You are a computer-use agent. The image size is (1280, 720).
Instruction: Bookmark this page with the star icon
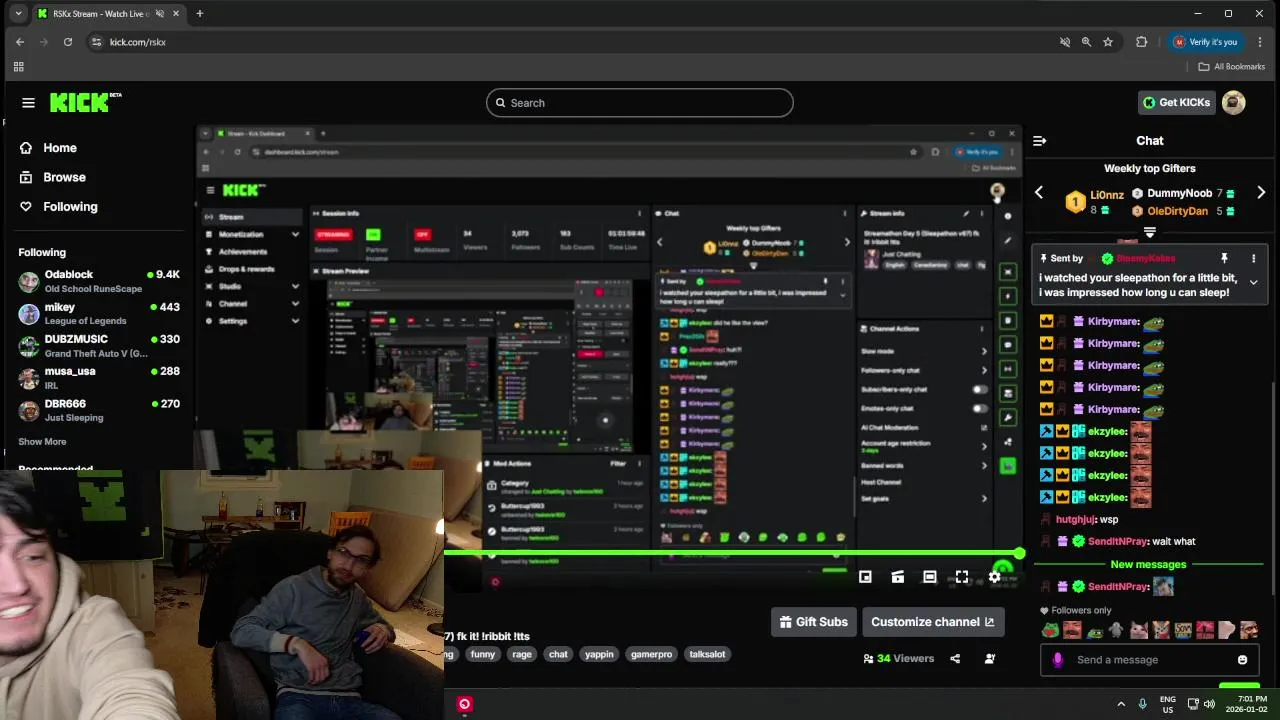click(x=1108, y=42)
